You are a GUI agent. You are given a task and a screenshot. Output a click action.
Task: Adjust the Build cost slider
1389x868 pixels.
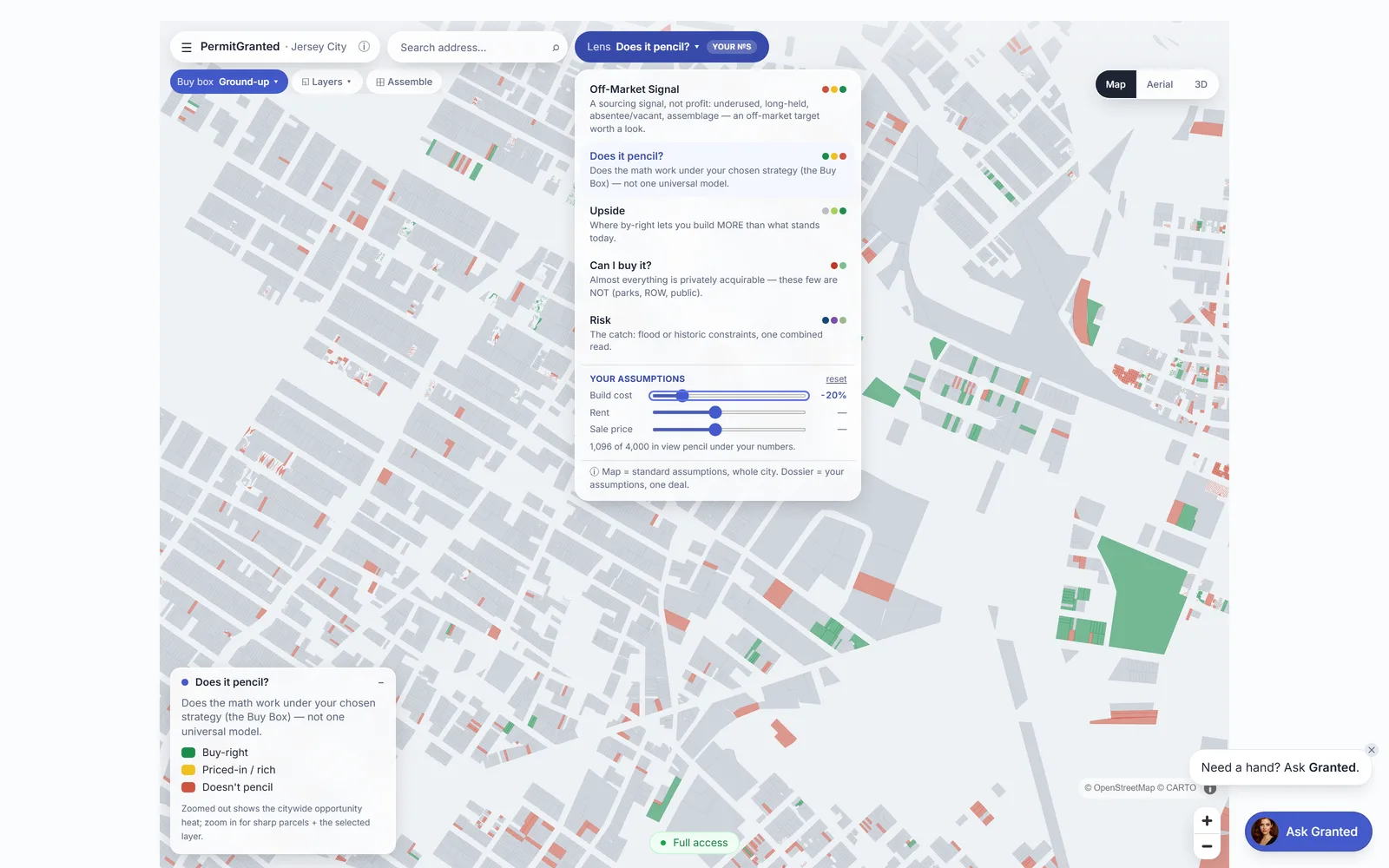click(x=729, y=396)
